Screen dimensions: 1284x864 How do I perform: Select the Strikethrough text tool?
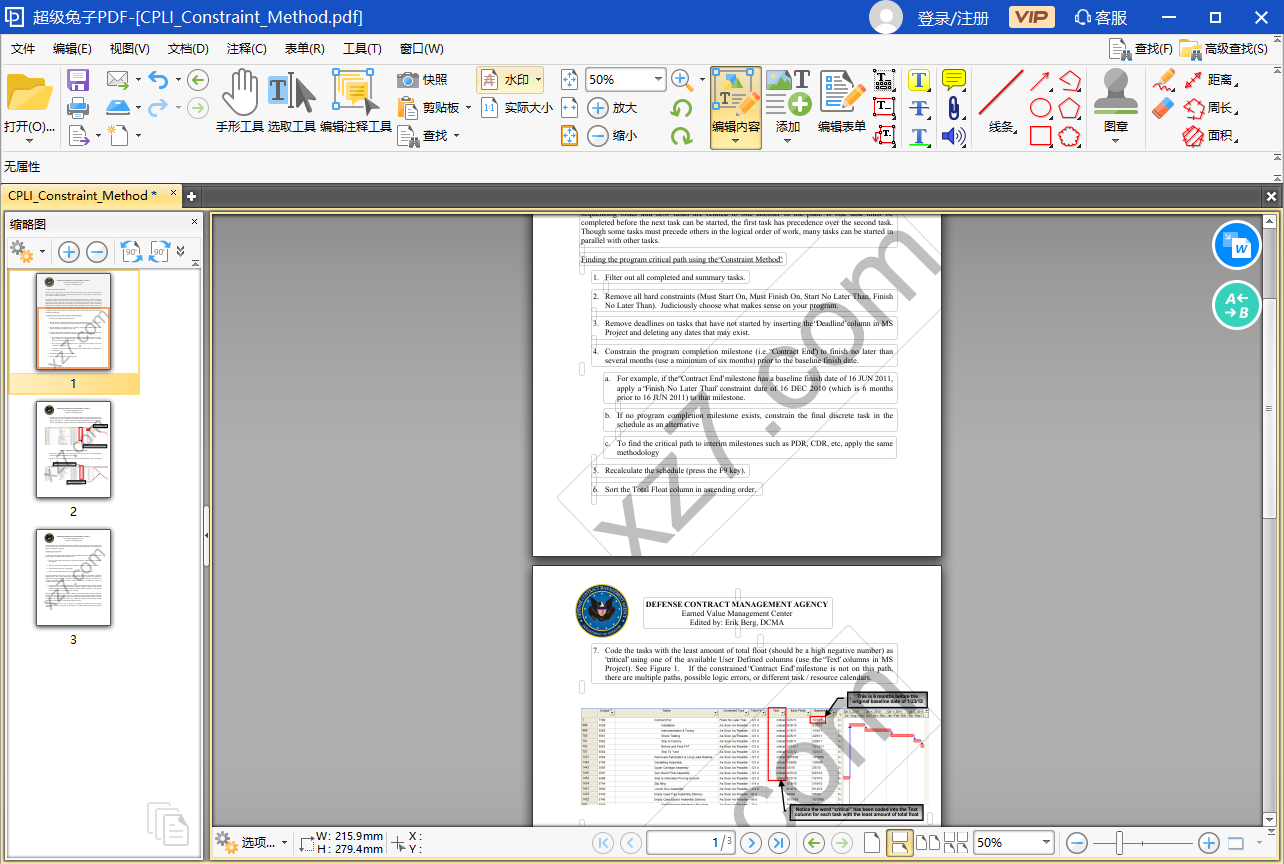[x=919, y=108]
